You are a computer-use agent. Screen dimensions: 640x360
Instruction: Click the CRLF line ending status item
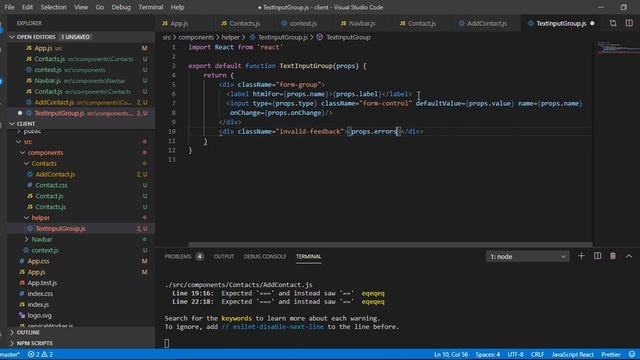click(538, 355)
